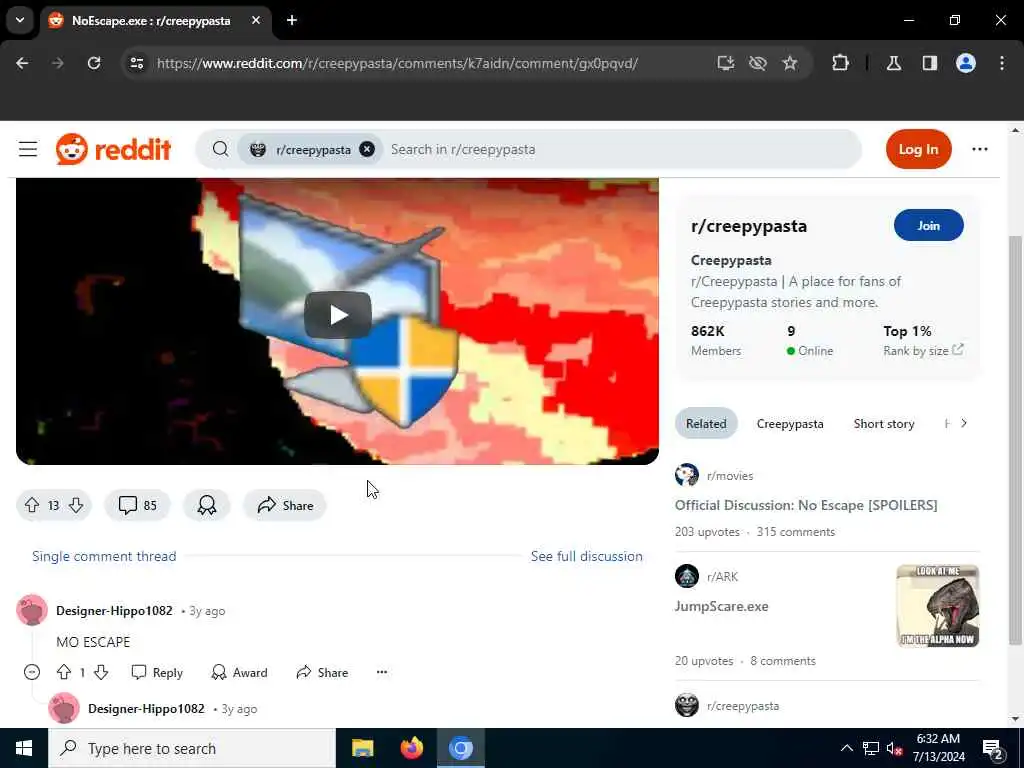Viewport: 1024px width, 768px height.
Task: Open the JumpScare.exe post
Action: (x=722, y=606)
